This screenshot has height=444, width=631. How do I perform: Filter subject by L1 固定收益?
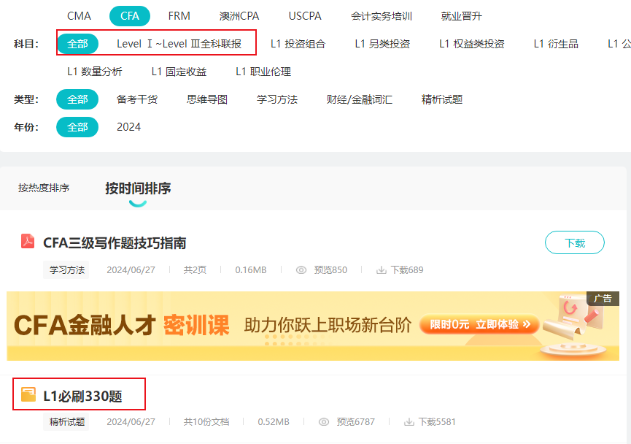[179, 71]
